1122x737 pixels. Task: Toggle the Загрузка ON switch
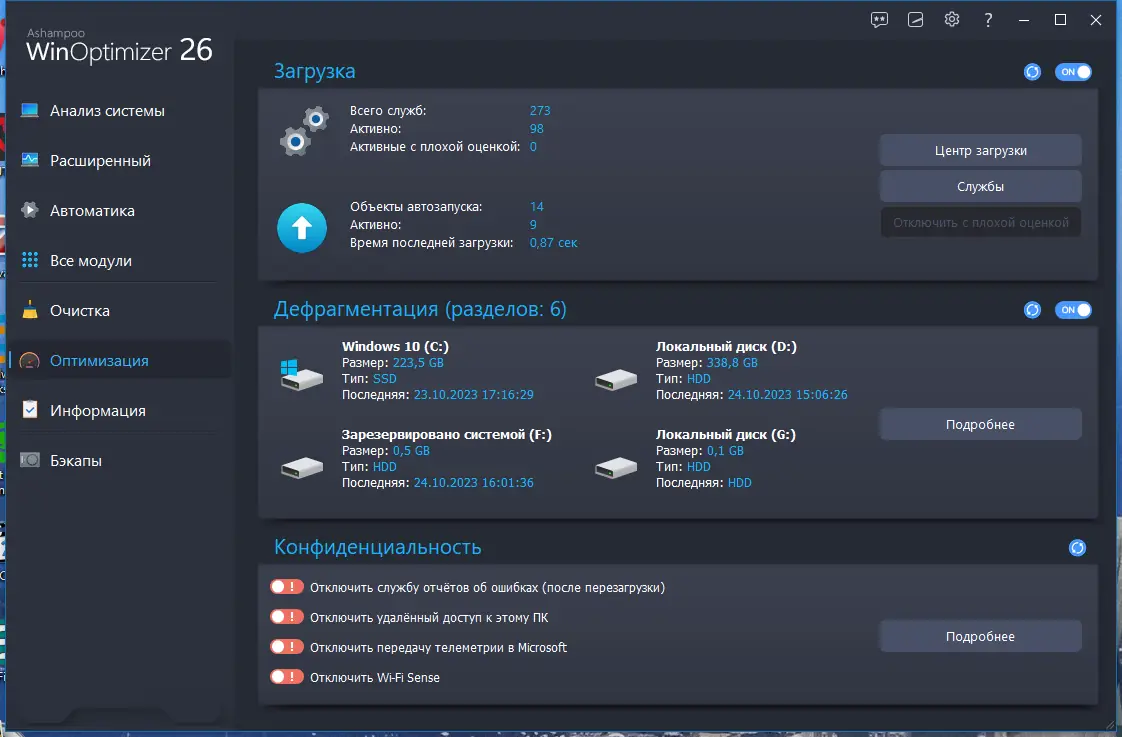[x=1073, y=72]
